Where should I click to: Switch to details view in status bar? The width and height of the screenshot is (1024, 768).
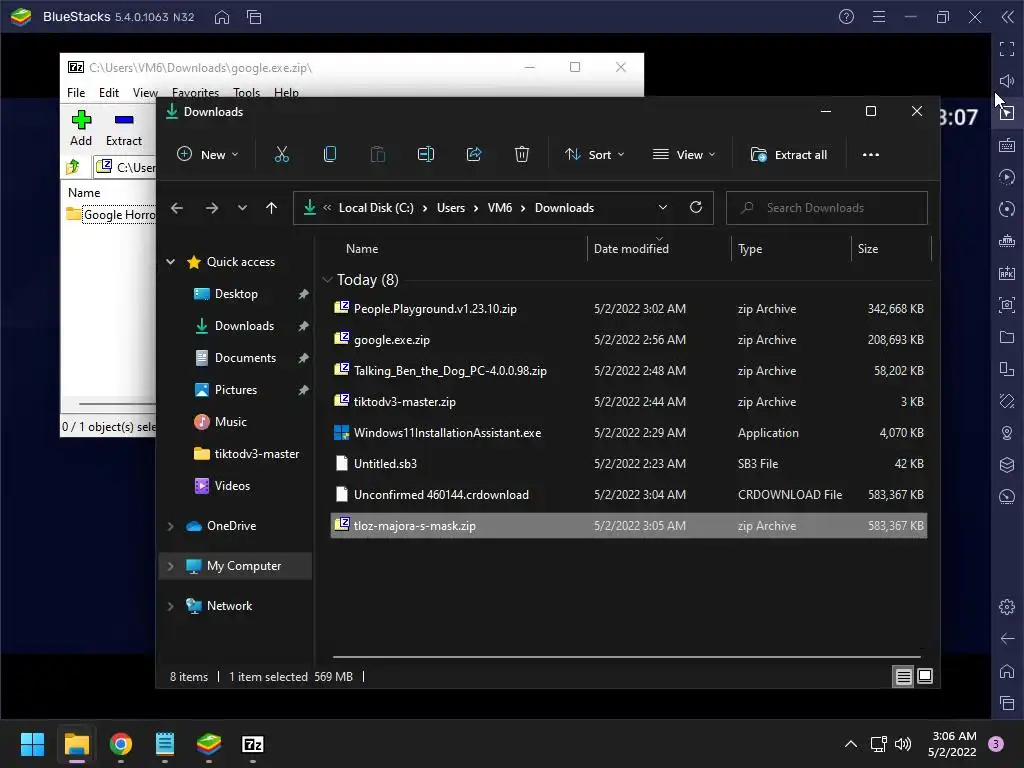pos(903,677)
